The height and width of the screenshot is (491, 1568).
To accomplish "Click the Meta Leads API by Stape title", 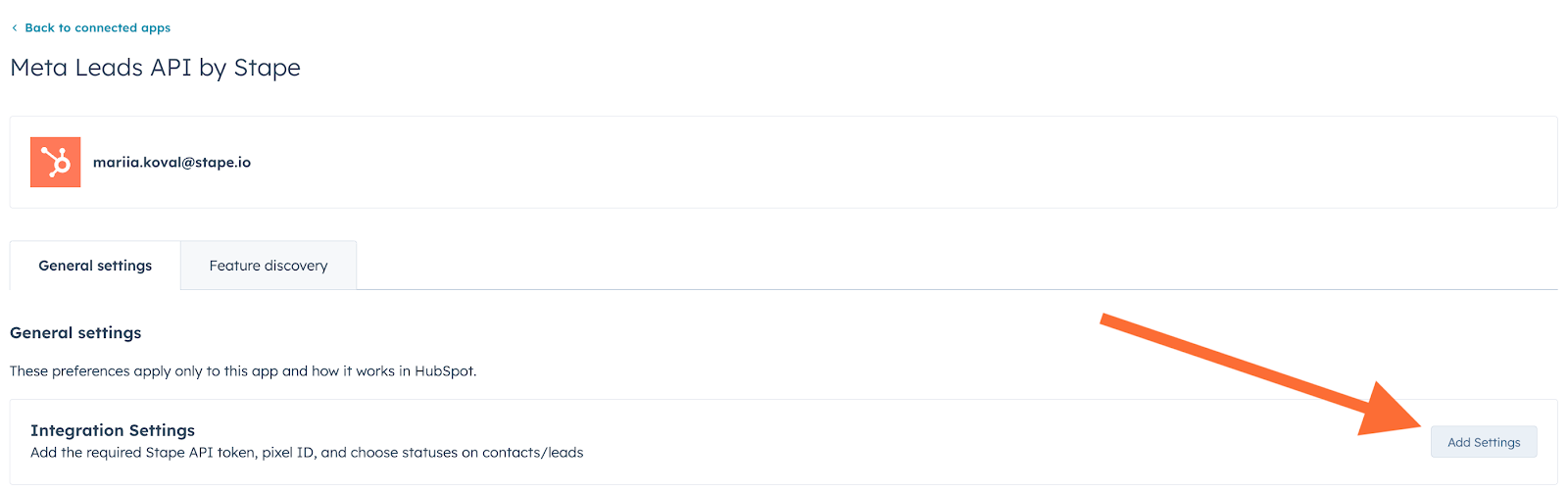I will pyautogui.click(x=155, y=68).
